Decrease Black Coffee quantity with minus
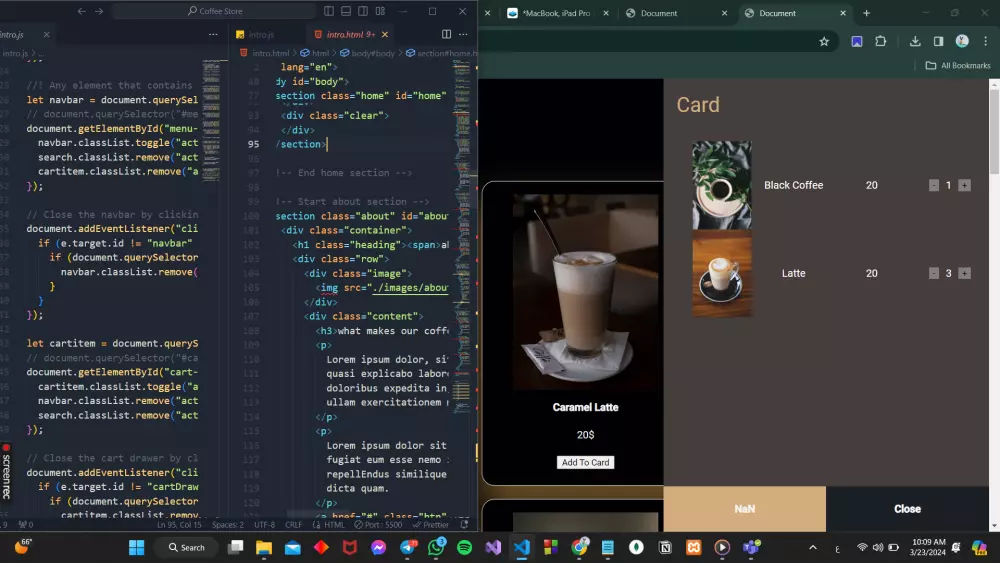 [x=934, y=186]
